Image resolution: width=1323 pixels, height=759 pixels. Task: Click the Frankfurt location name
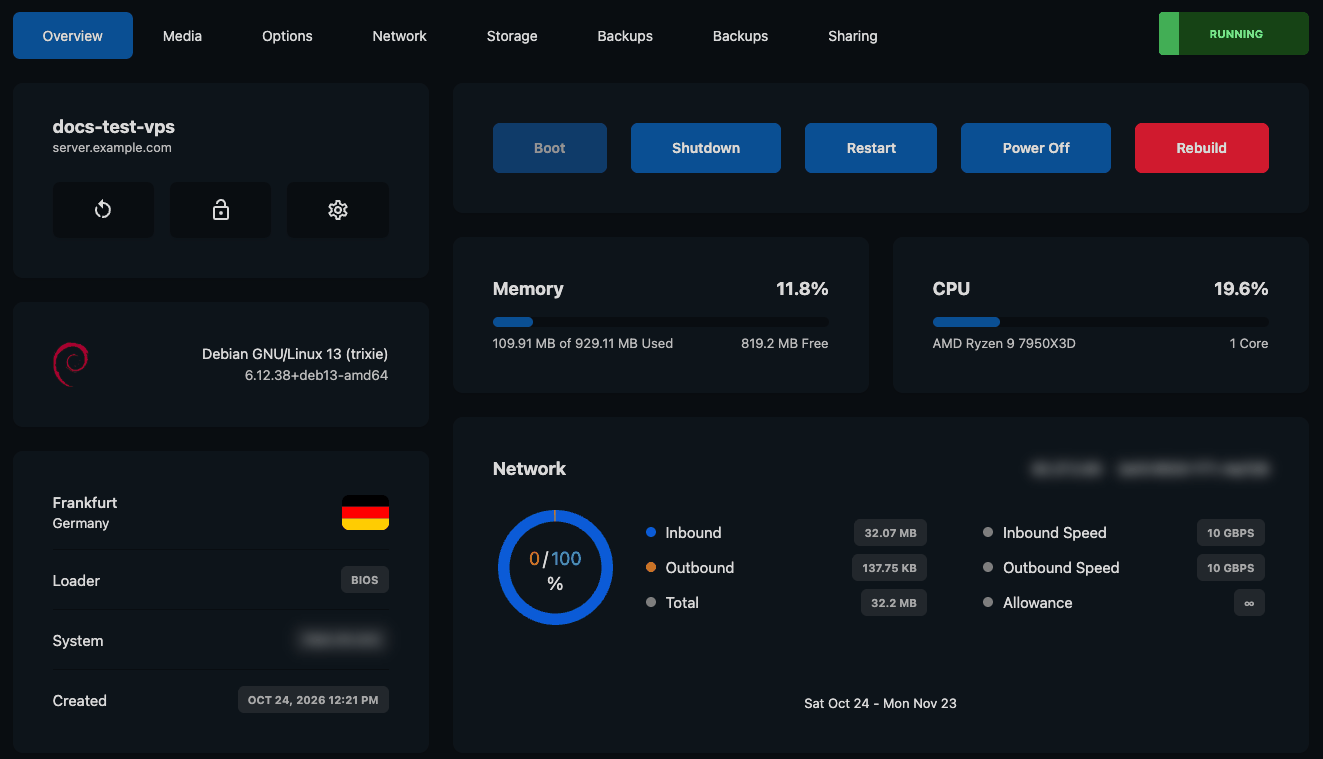tap(85, 503)
